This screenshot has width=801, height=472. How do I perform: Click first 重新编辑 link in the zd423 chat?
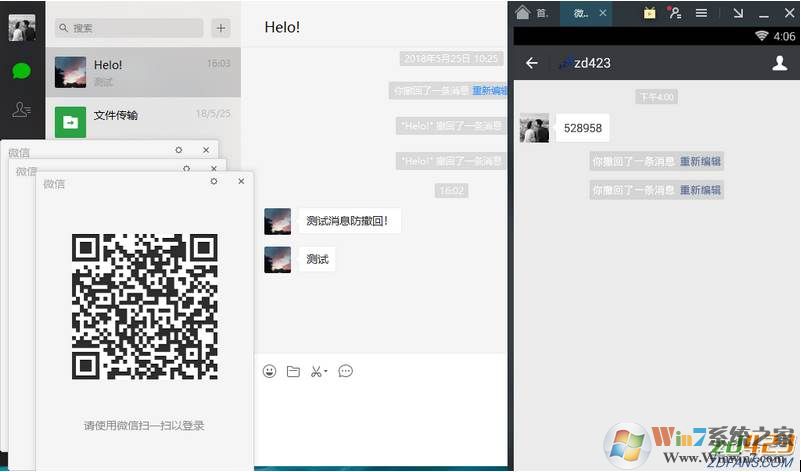[x=701, y=161]
